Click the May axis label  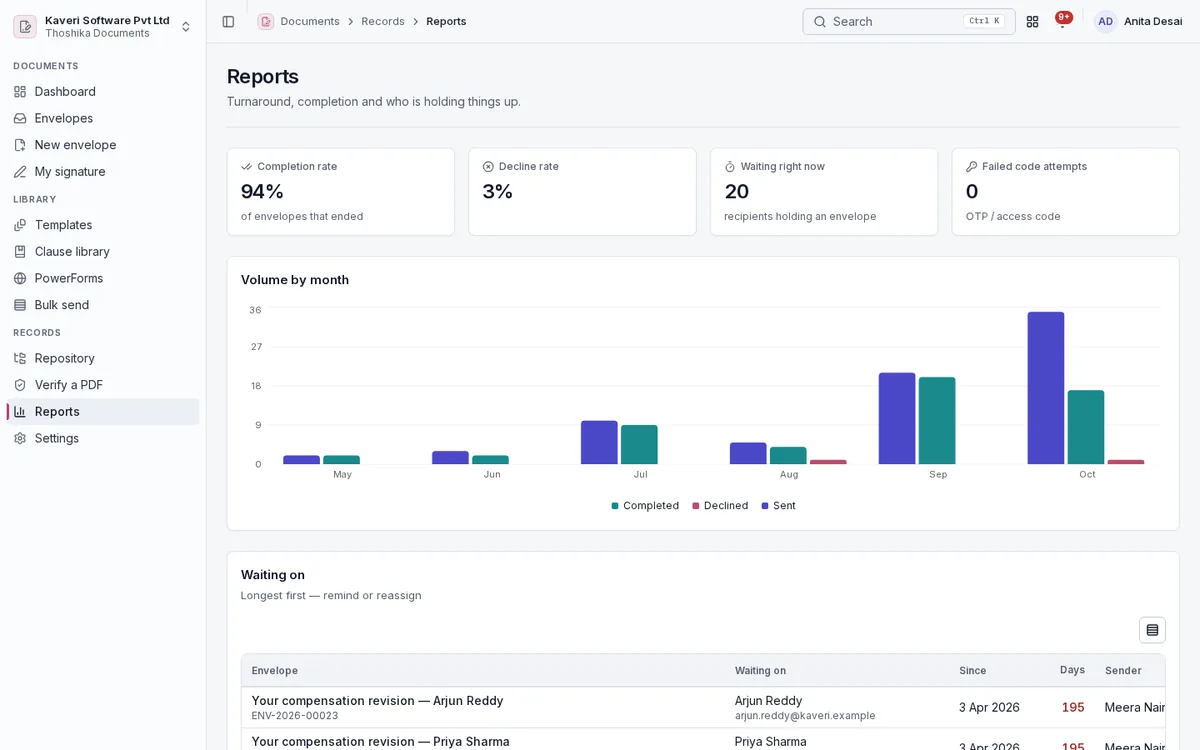point(342,475)
